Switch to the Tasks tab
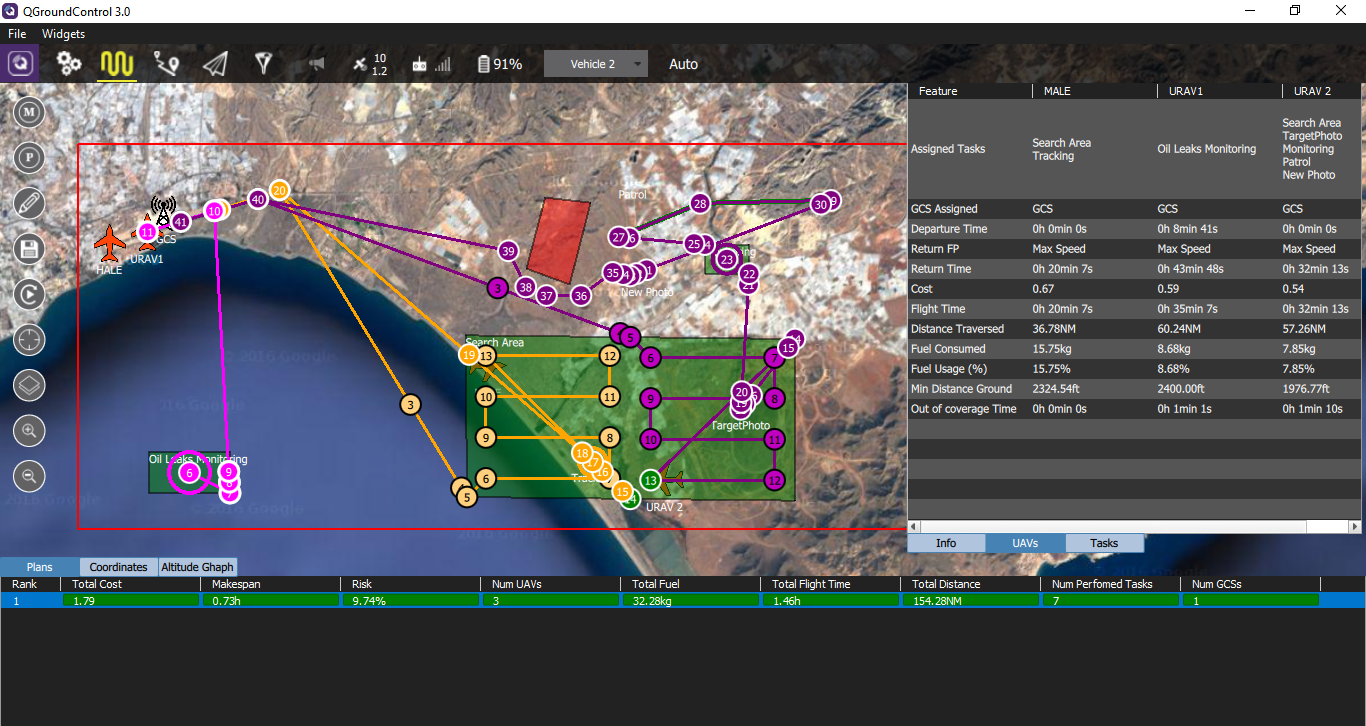 pyautogui.click(x=1104, y=543)
